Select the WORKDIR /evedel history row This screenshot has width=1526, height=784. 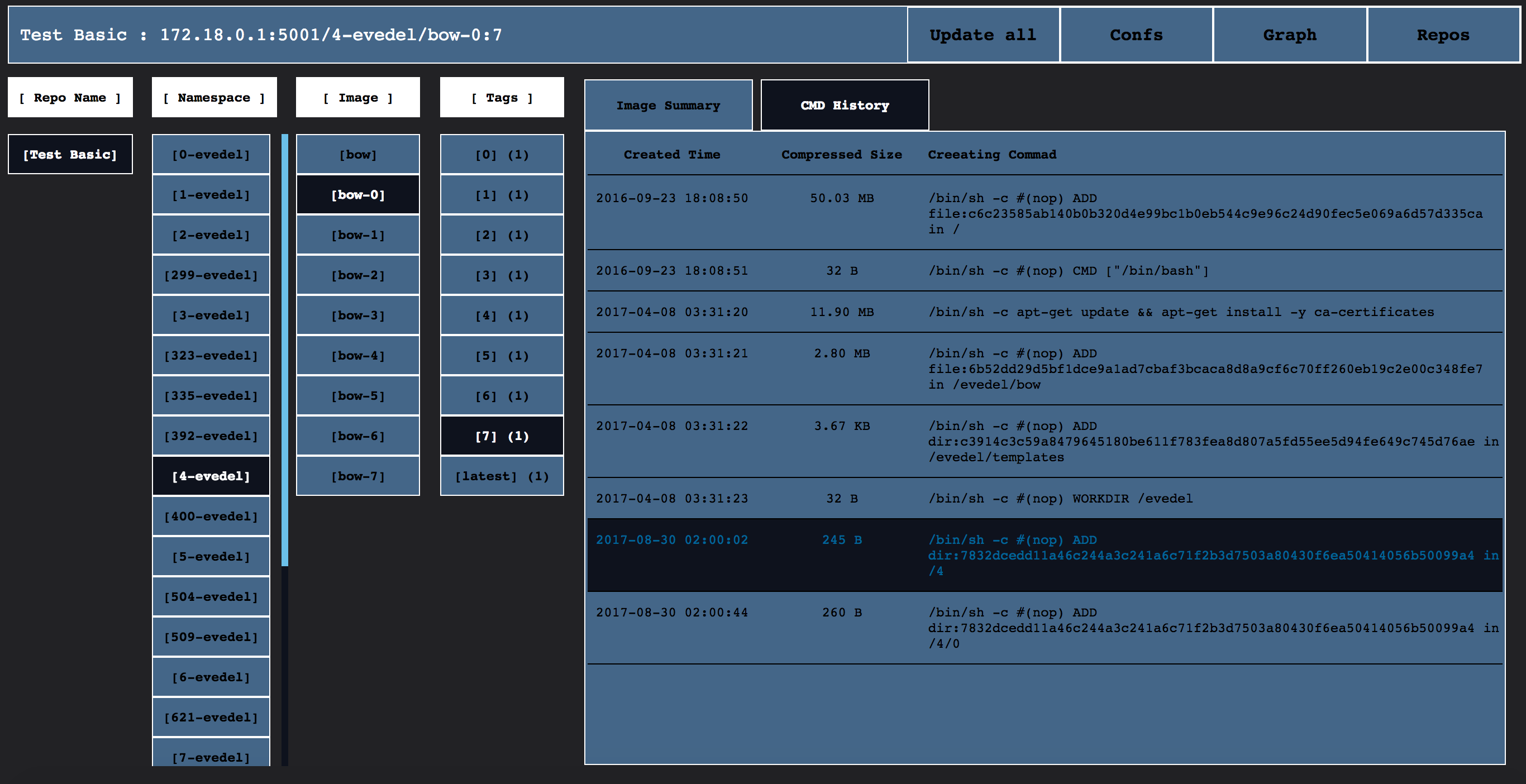(x=1045, y=499)
